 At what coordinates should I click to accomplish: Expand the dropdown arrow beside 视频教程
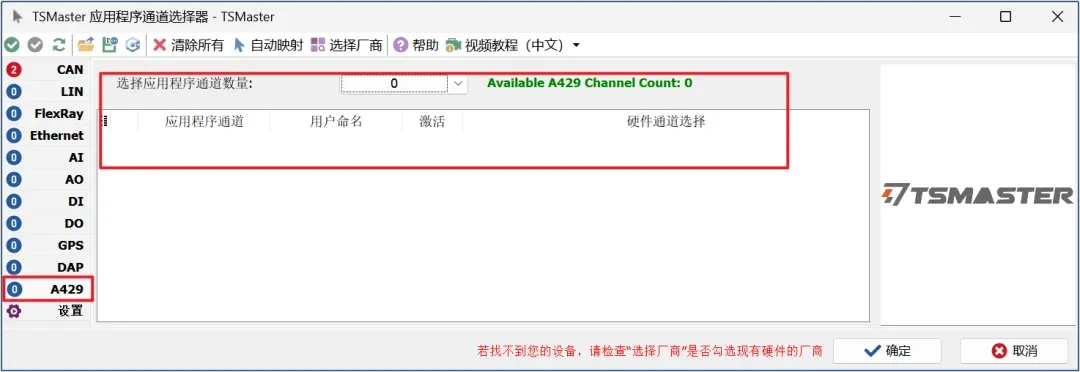(577, 45)
